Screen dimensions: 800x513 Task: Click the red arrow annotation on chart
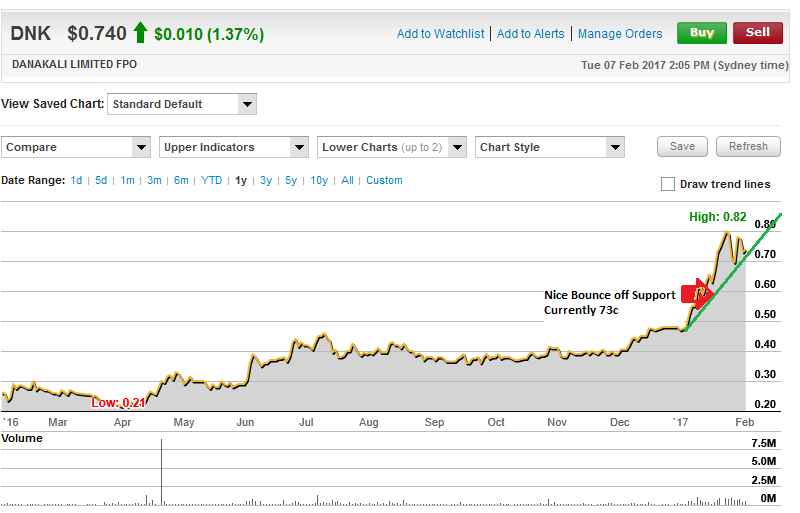697,294
